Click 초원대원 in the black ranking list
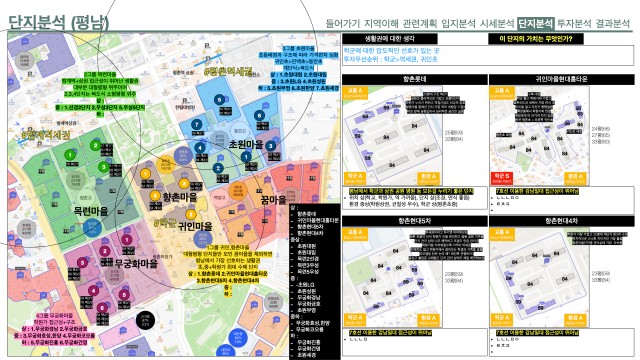Screen dimensions: 640x360 click(307, 247)
